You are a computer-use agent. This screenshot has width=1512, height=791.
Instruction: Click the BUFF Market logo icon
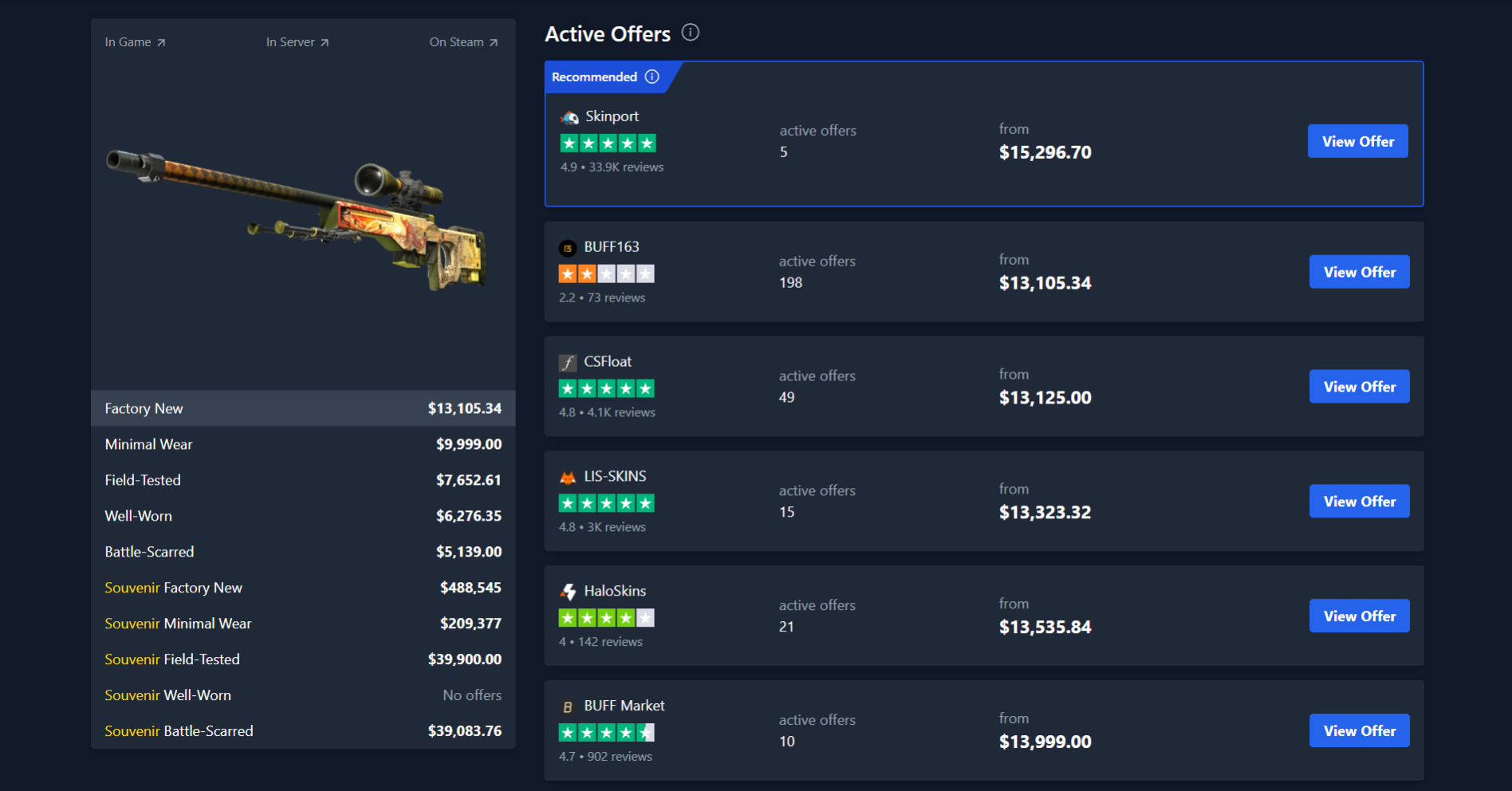(x=568, y=706)
